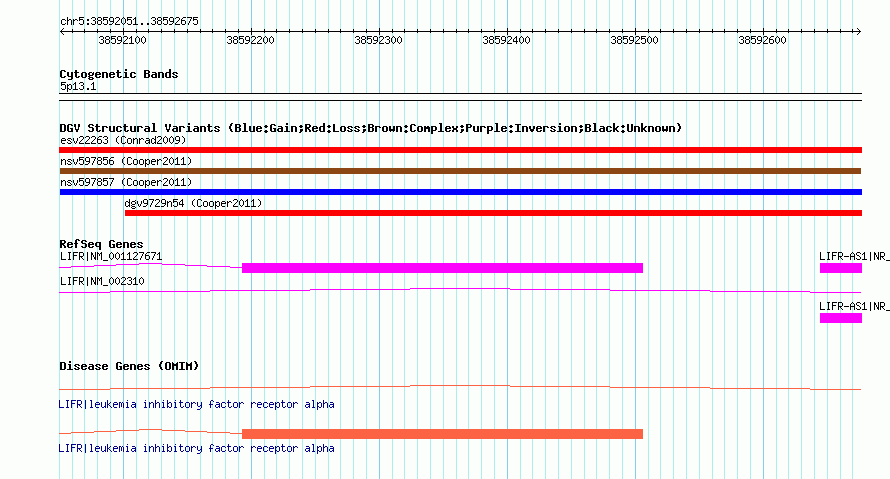Click the LIFR|NM_001127671 transcript label
Viewport: 890px width, 479px height.
(111, 257)
